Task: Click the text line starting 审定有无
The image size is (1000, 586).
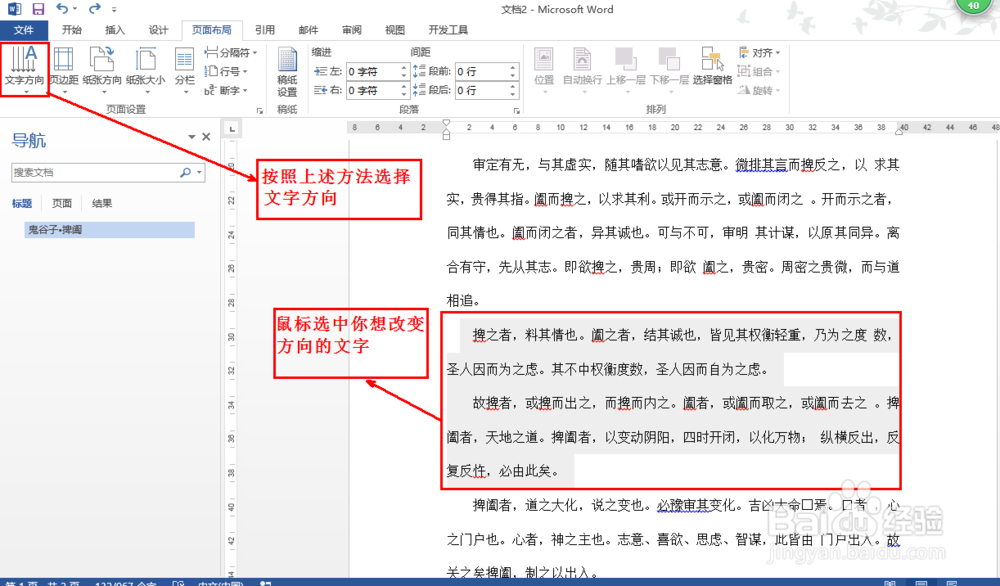Action: (686, 165)
